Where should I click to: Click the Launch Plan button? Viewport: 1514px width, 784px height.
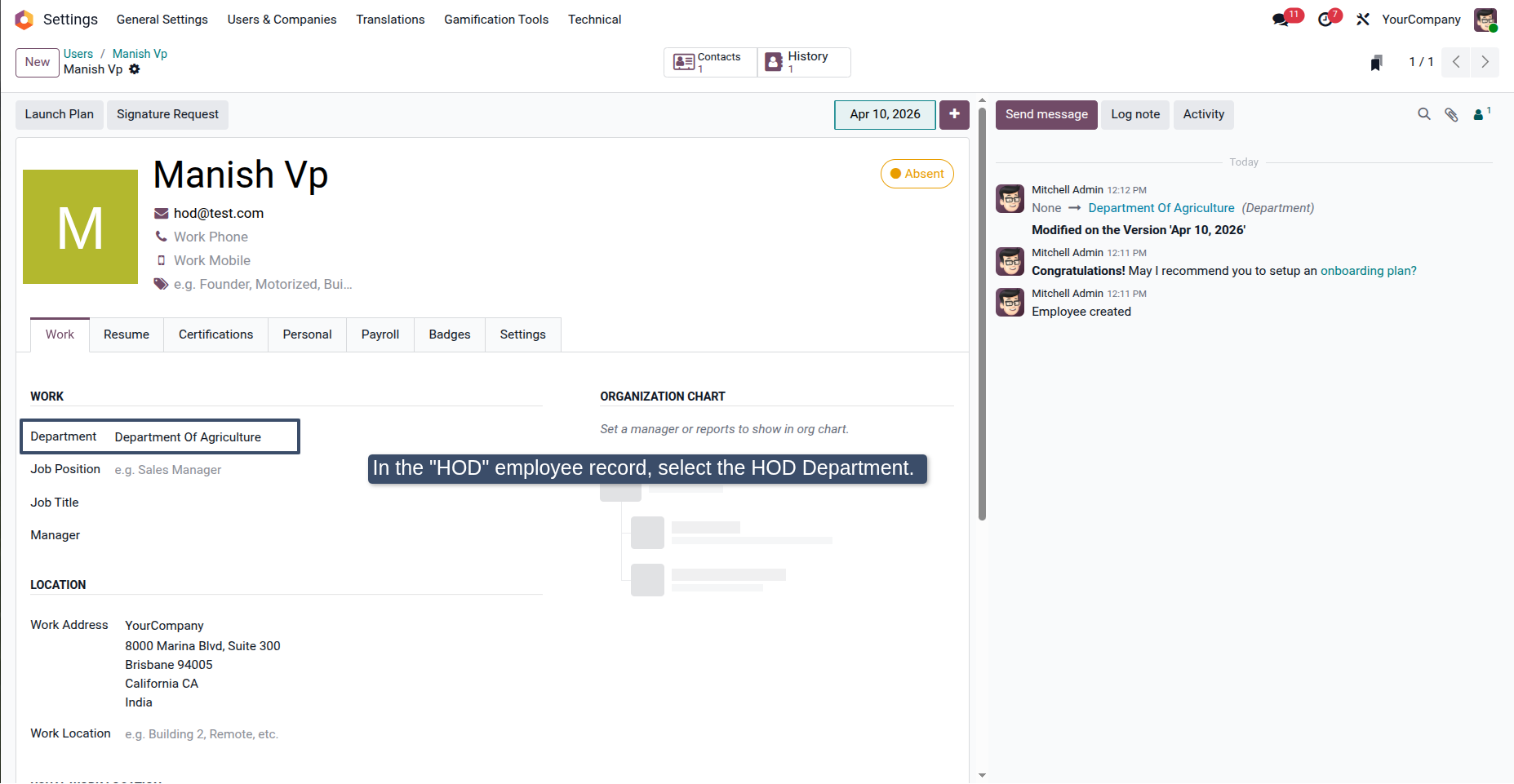tap(60, 115)
